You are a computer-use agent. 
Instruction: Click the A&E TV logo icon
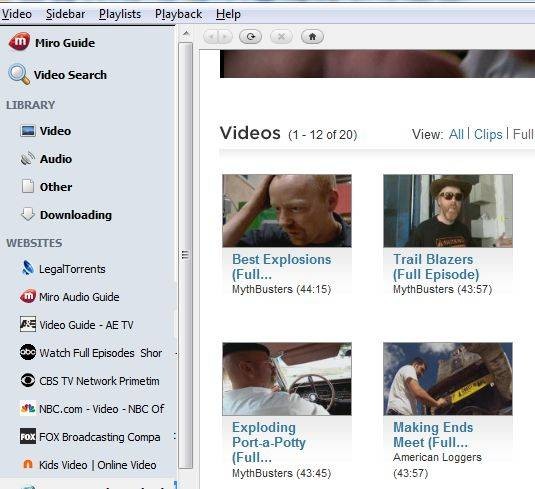pyautogui.click(x=28, y=324)
